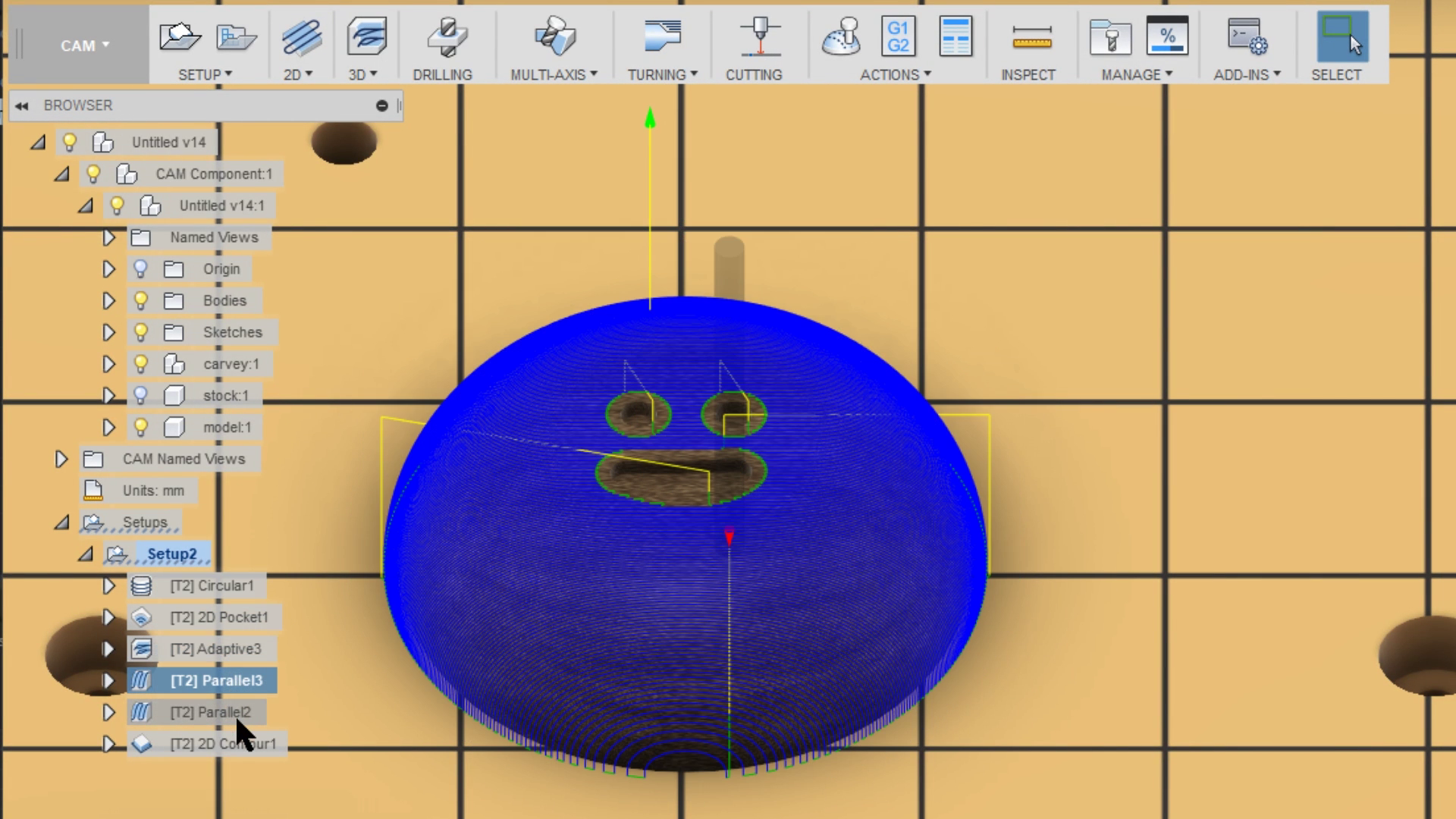Expand the CAM Named Views node
1456x819 pixels.
pyautogui.click(x=61, y=459)
